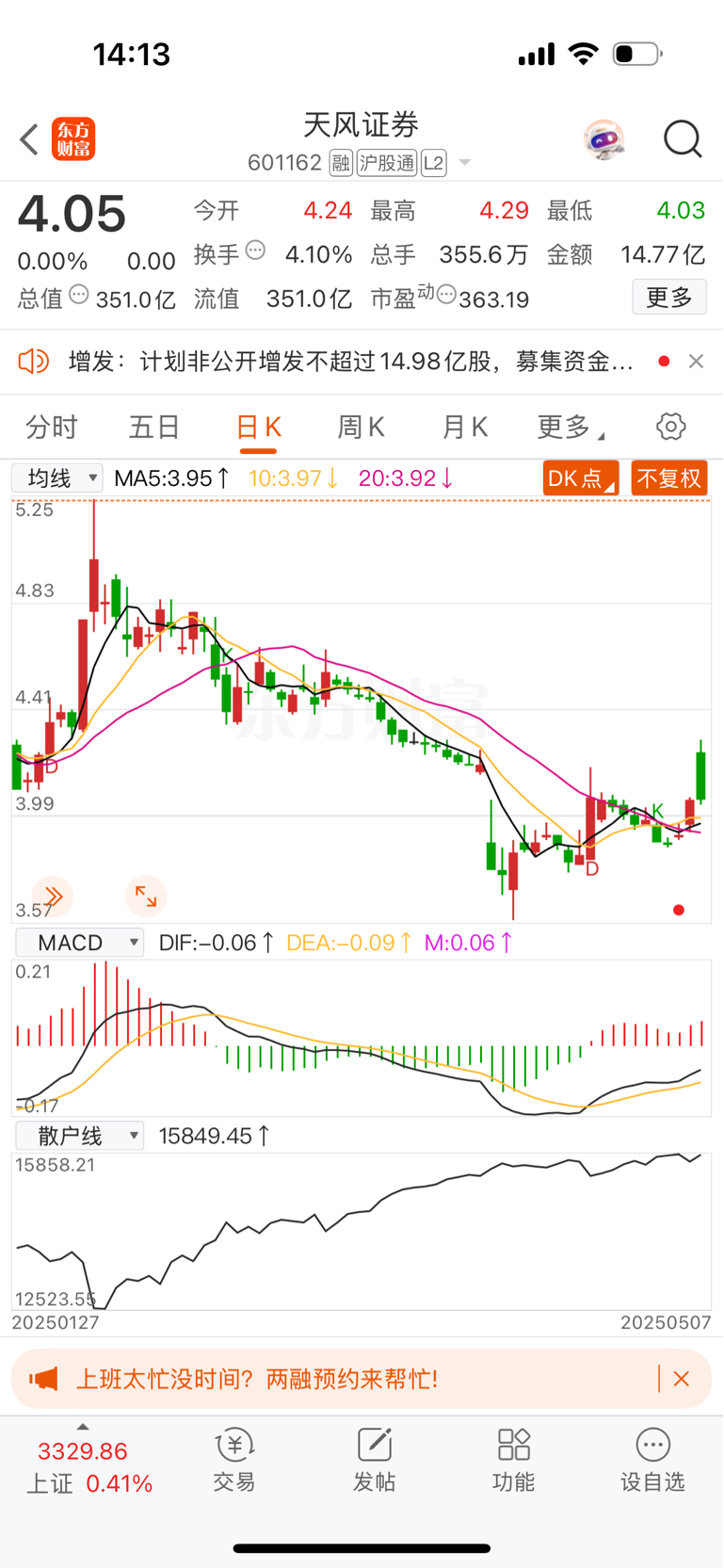Close the 两融预约 promo banner
This screenshot has height=1568, width=724.
[682, 1379]
